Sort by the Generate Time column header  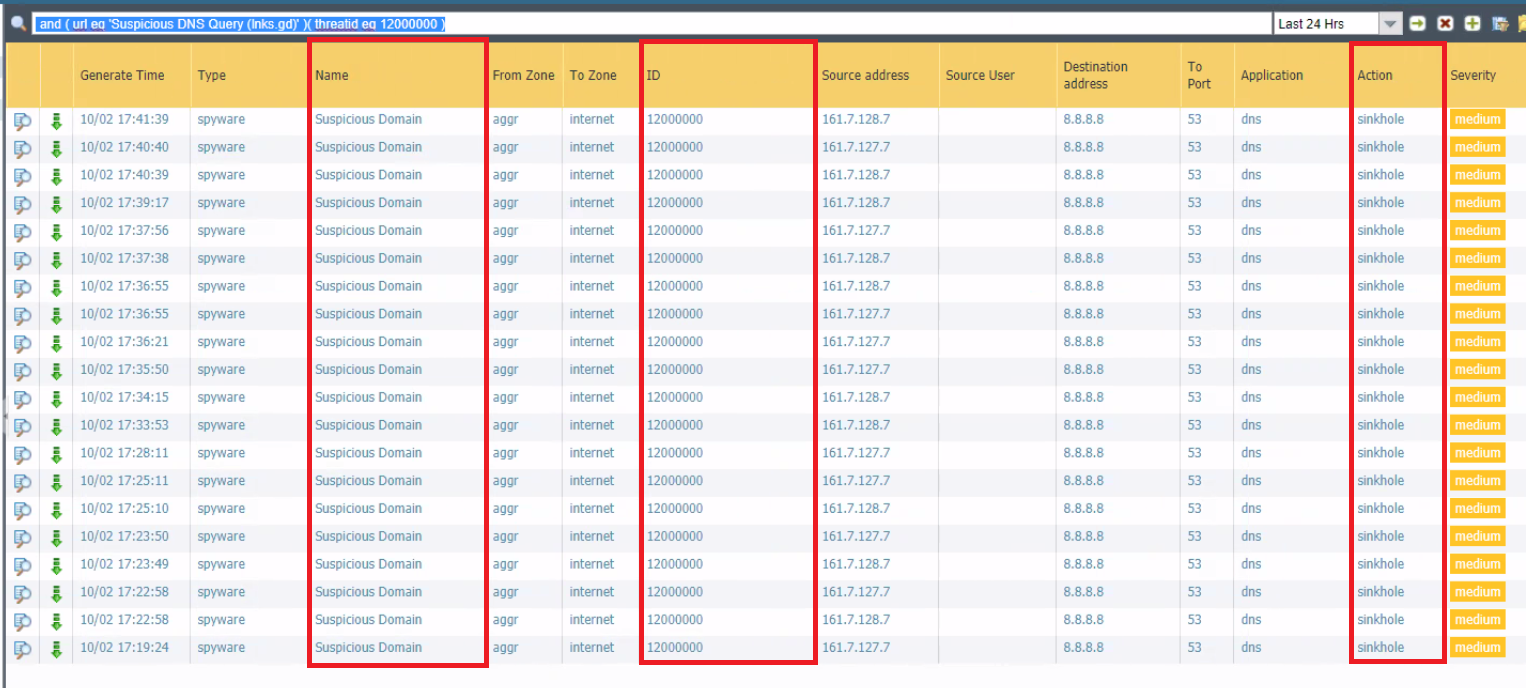point(122,75)
